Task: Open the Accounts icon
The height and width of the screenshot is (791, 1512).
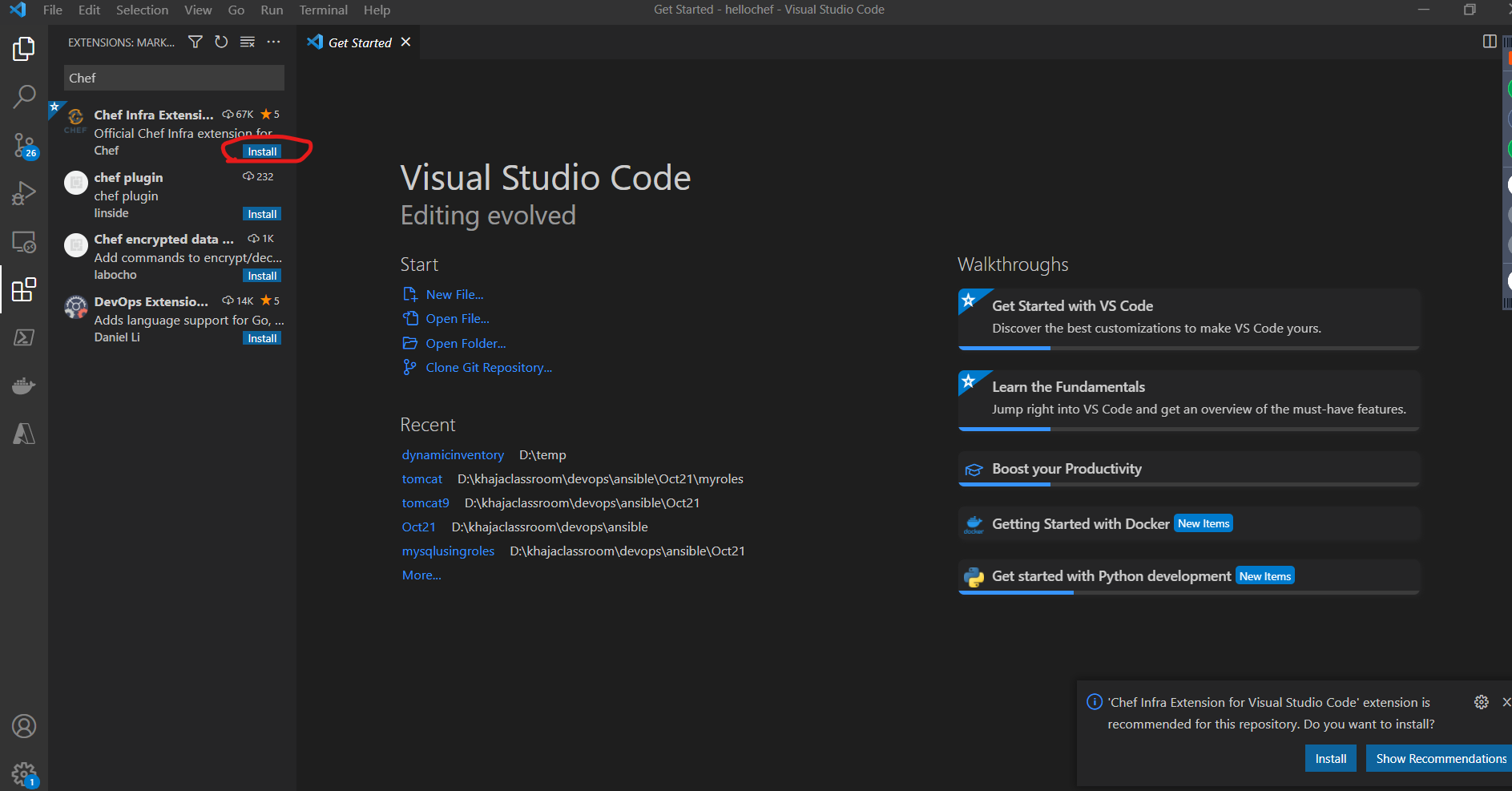Action: [24, 726]
